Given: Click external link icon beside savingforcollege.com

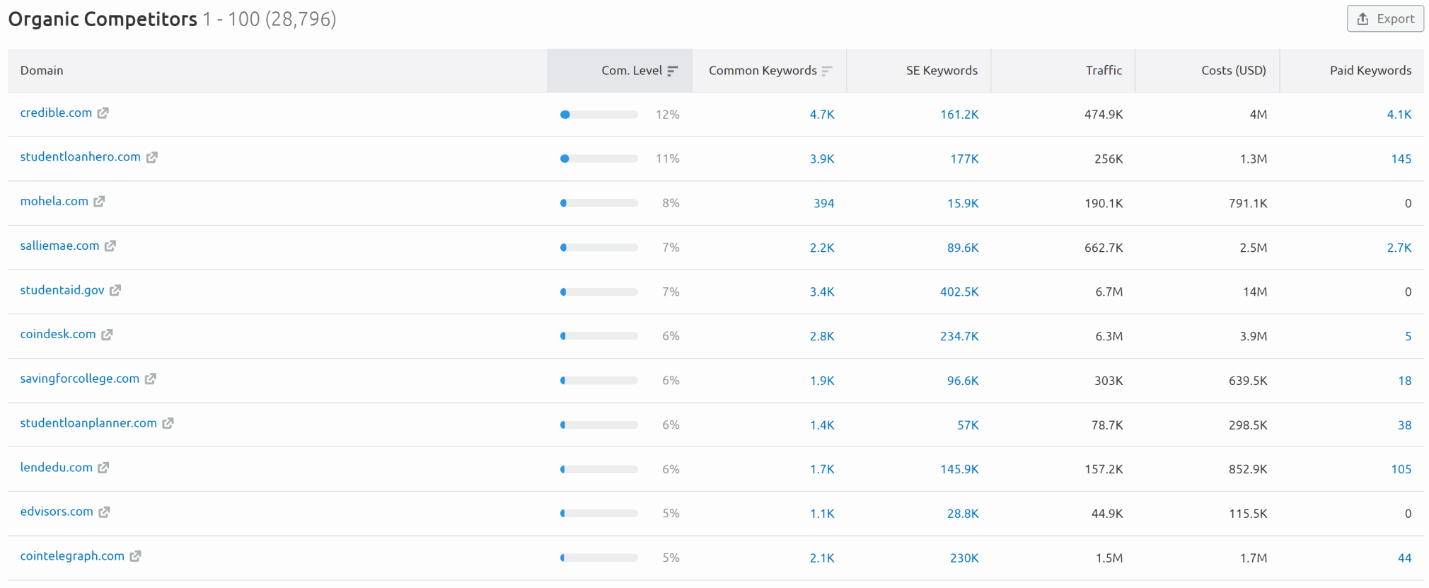Looking at the screenshot, I should tap(150, 379).
